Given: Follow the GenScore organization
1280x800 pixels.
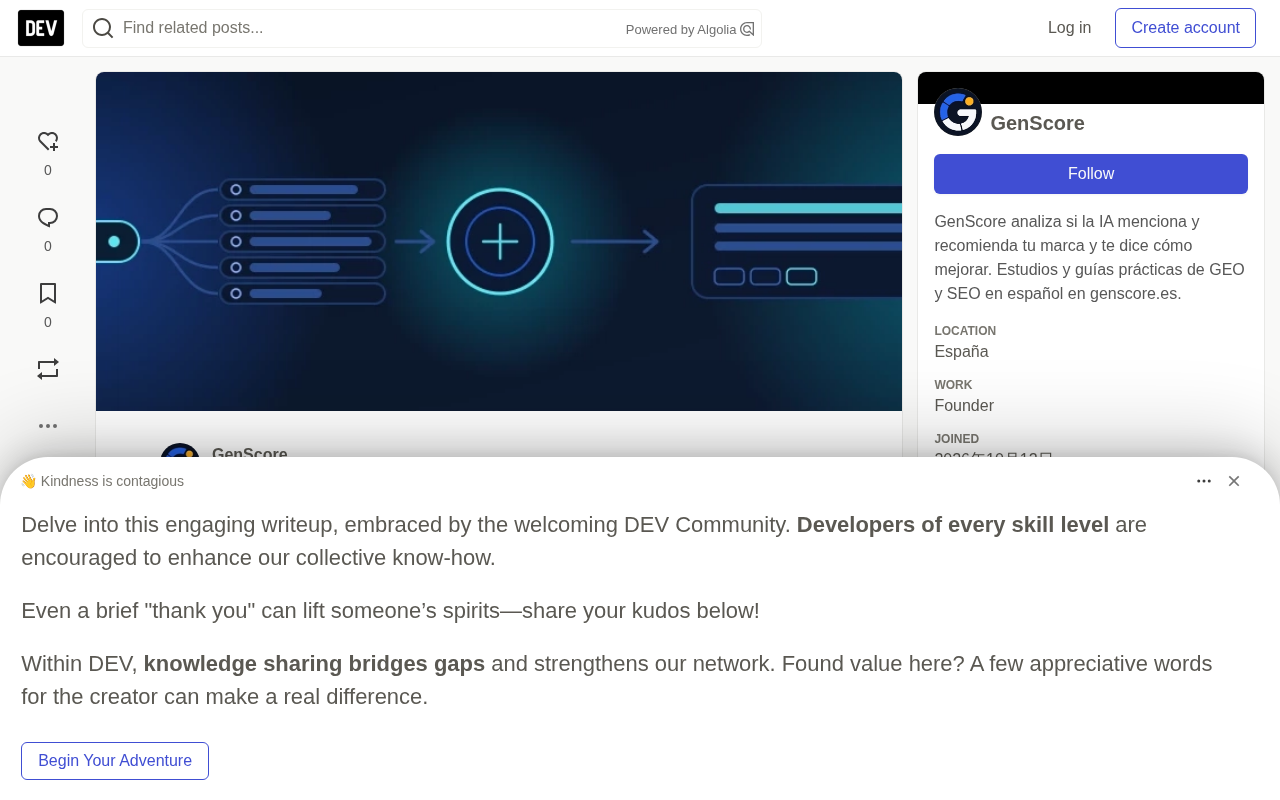Looking at the screenshot, I should click(1091, 174).
